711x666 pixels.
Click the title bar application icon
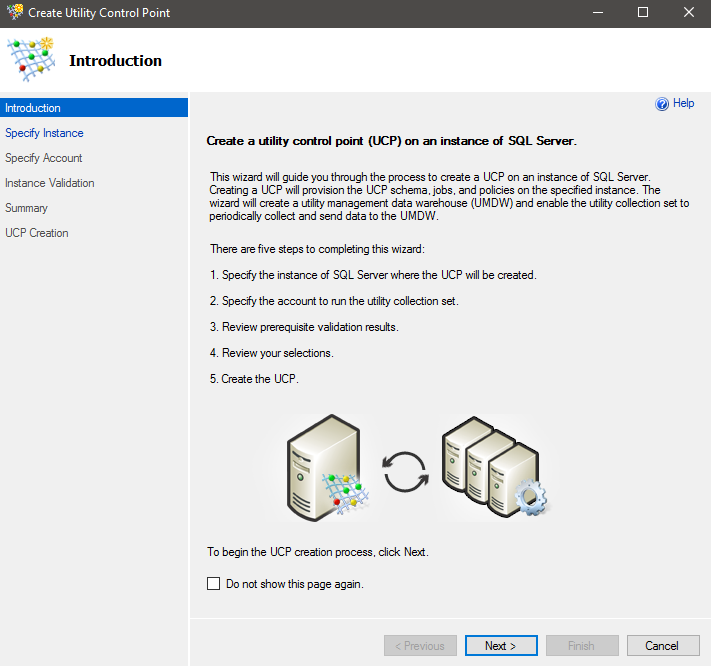pos(15,12)
